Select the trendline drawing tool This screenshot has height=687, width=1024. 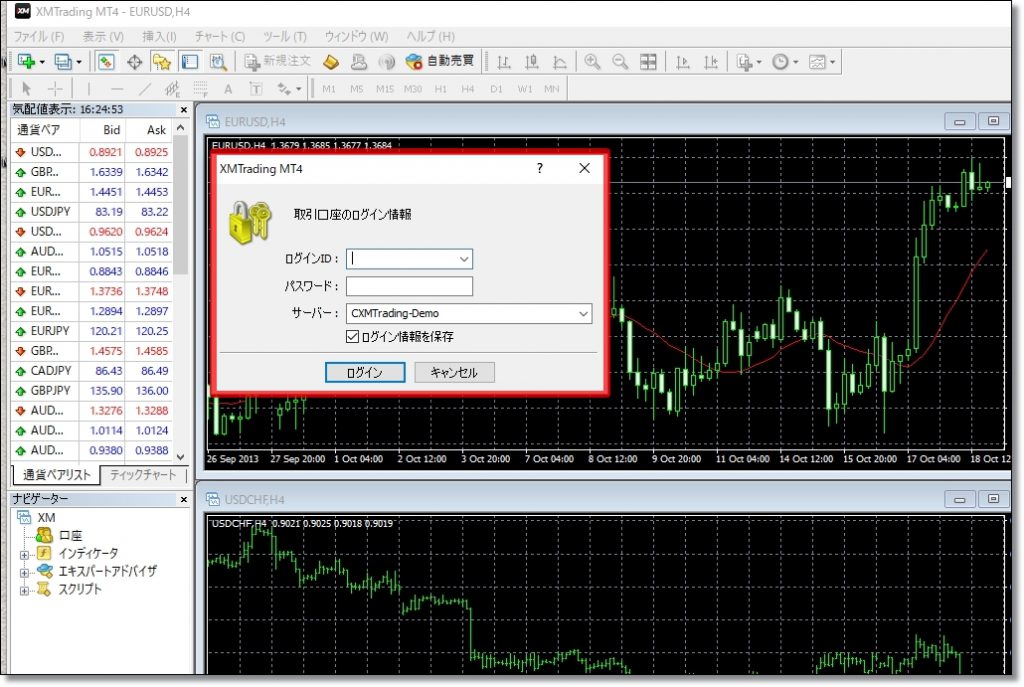click(144, 89)
